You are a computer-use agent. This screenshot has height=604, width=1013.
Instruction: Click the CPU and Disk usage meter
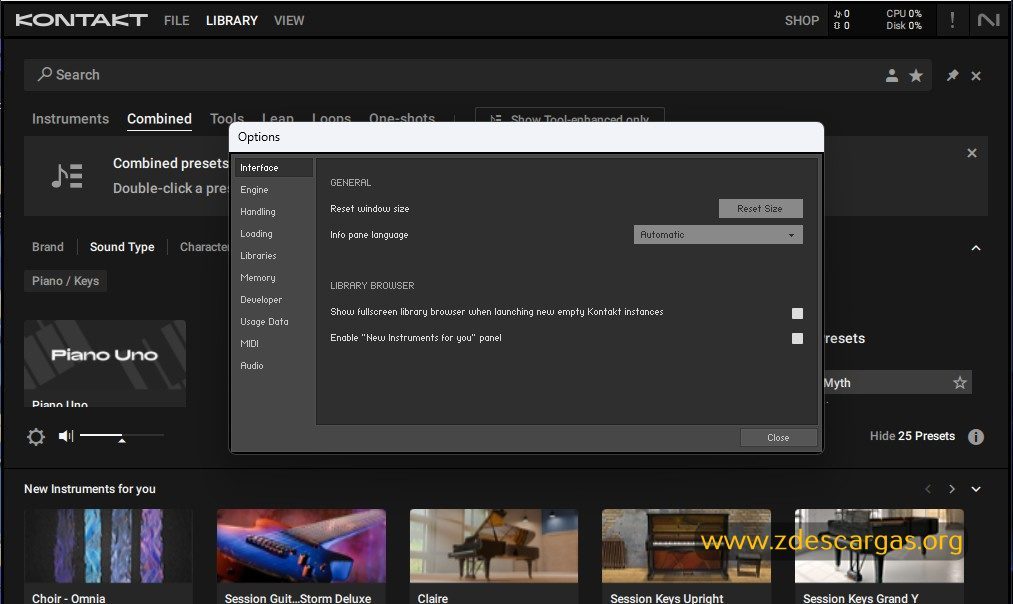tap(904, 19)
